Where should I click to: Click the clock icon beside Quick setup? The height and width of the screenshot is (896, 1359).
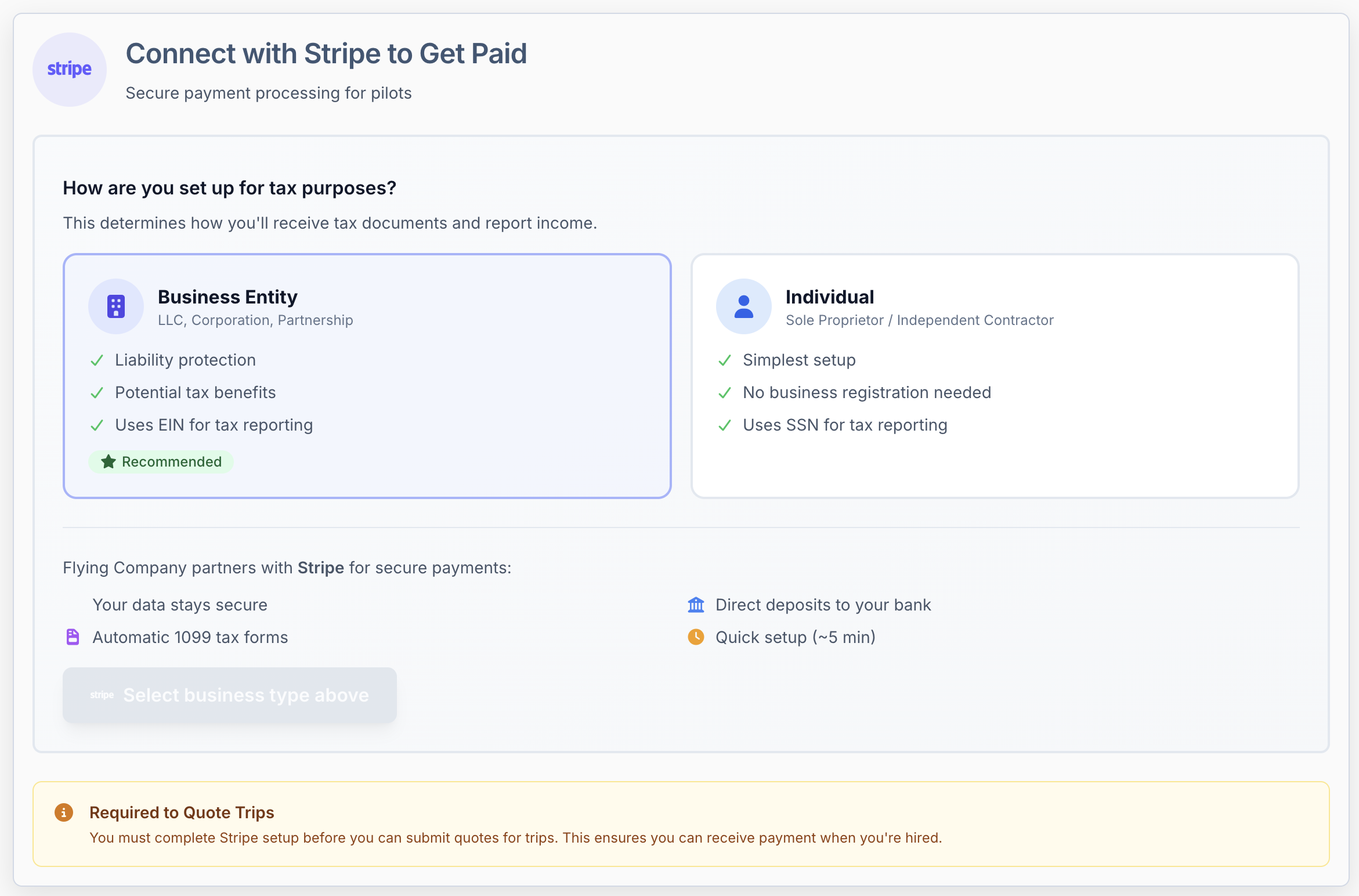(696, 637)
